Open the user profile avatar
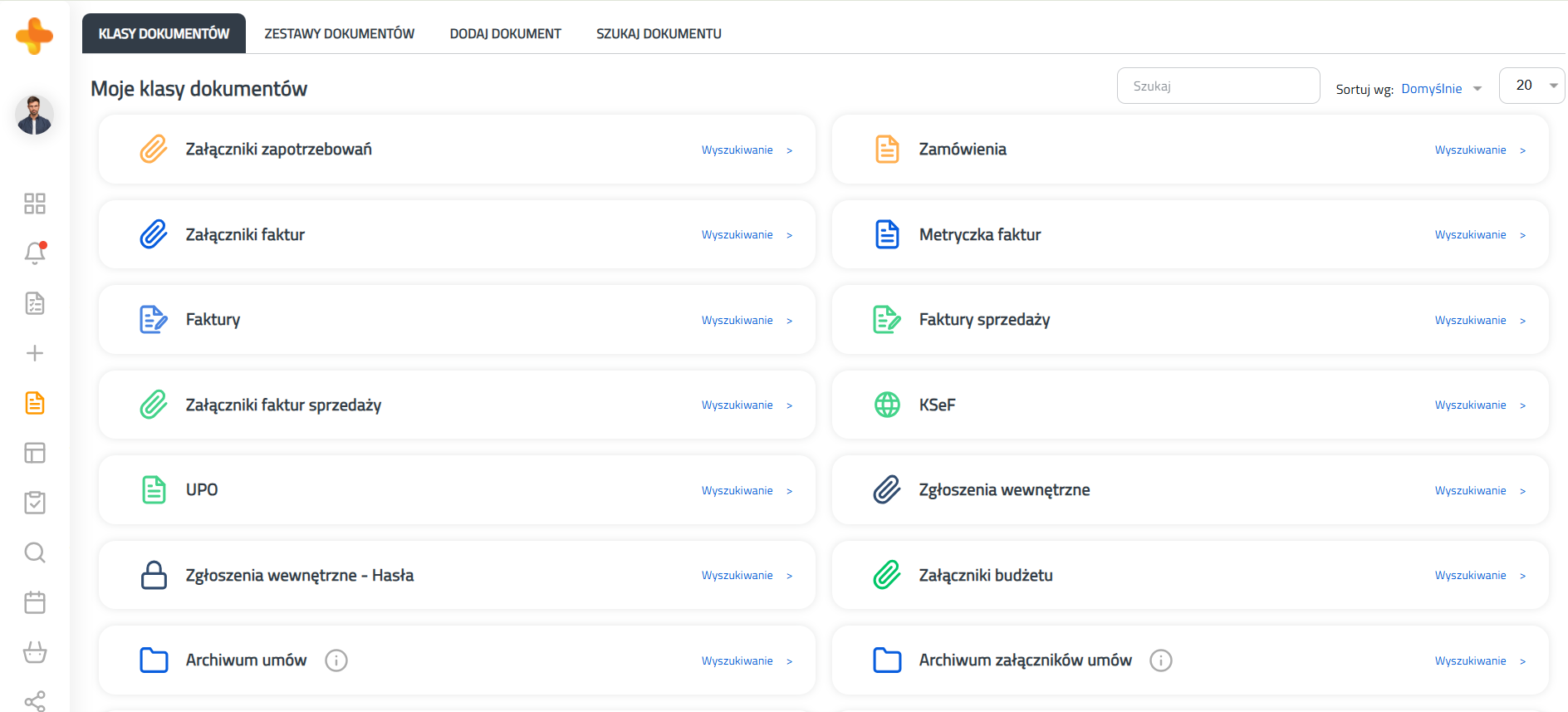 (35, 115)
